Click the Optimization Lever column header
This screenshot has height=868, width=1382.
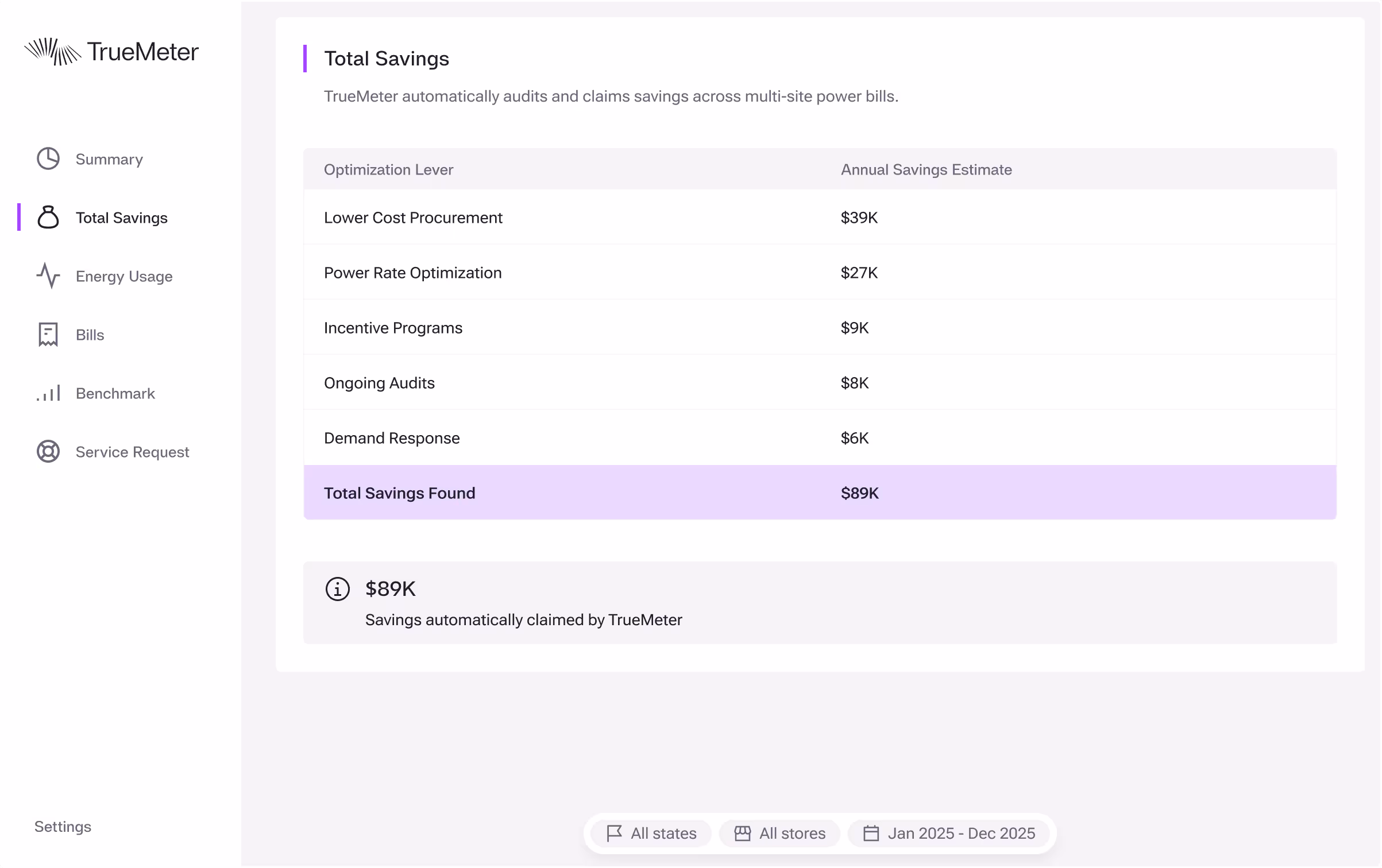(388, 170)
